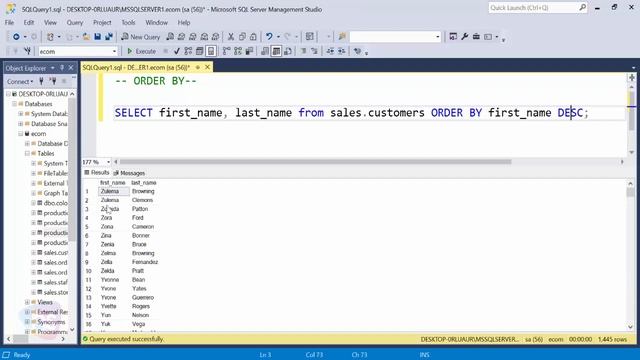This screenshot has width=640, height=360.
Task: Click the Cut scissors icon
Action: [x=231, y=37]
